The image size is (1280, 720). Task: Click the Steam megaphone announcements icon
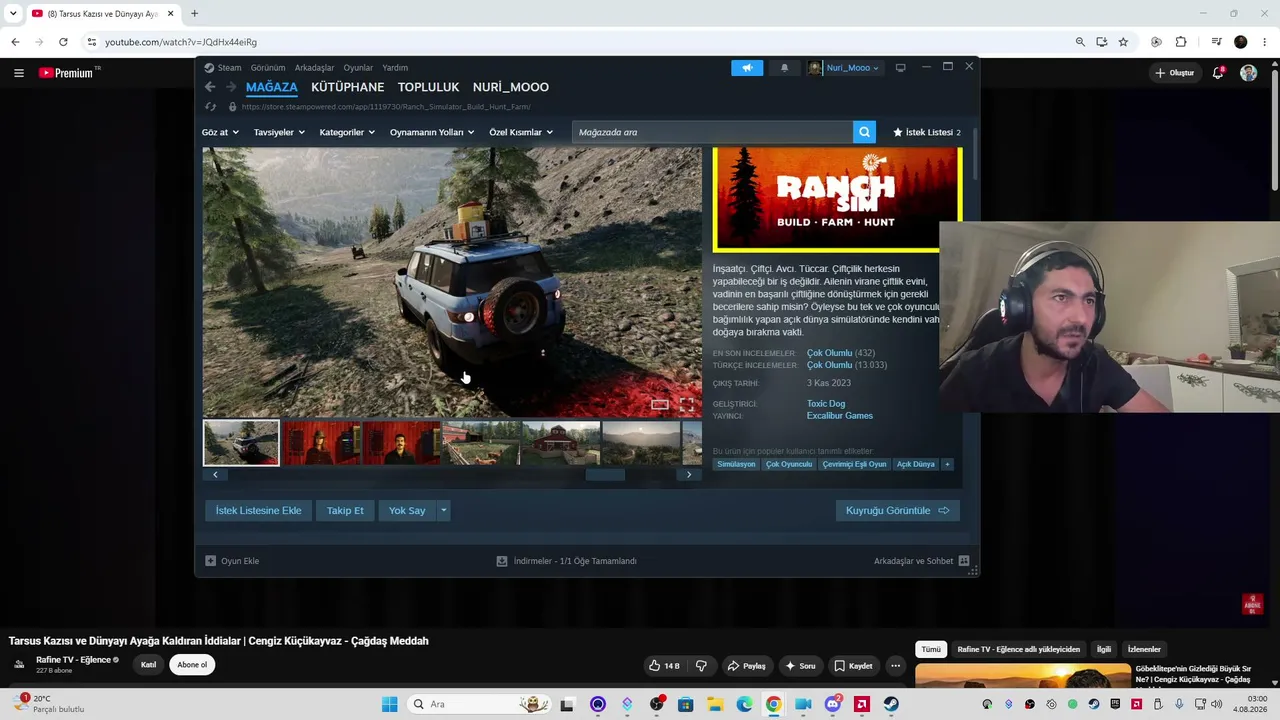point(747,68)
